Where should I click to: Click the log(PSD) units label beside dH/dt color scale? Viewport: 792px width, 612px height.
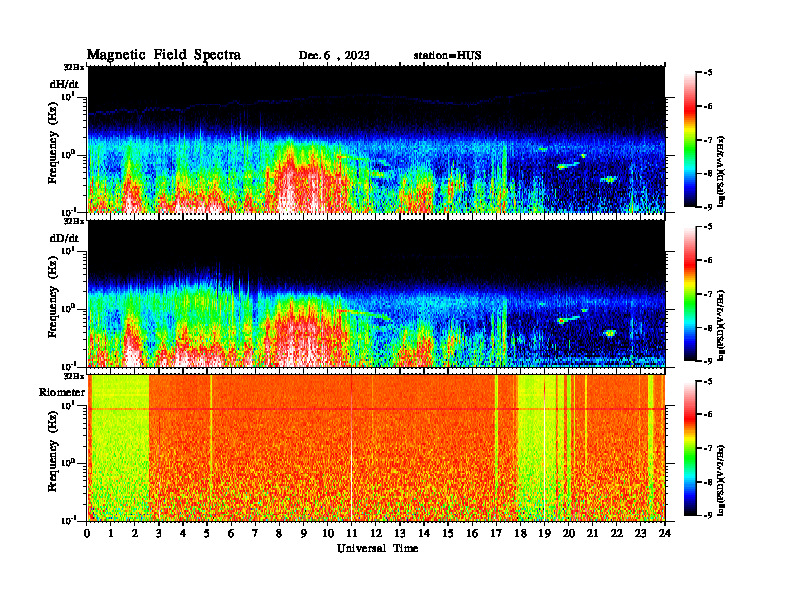[x=721, y=171]
